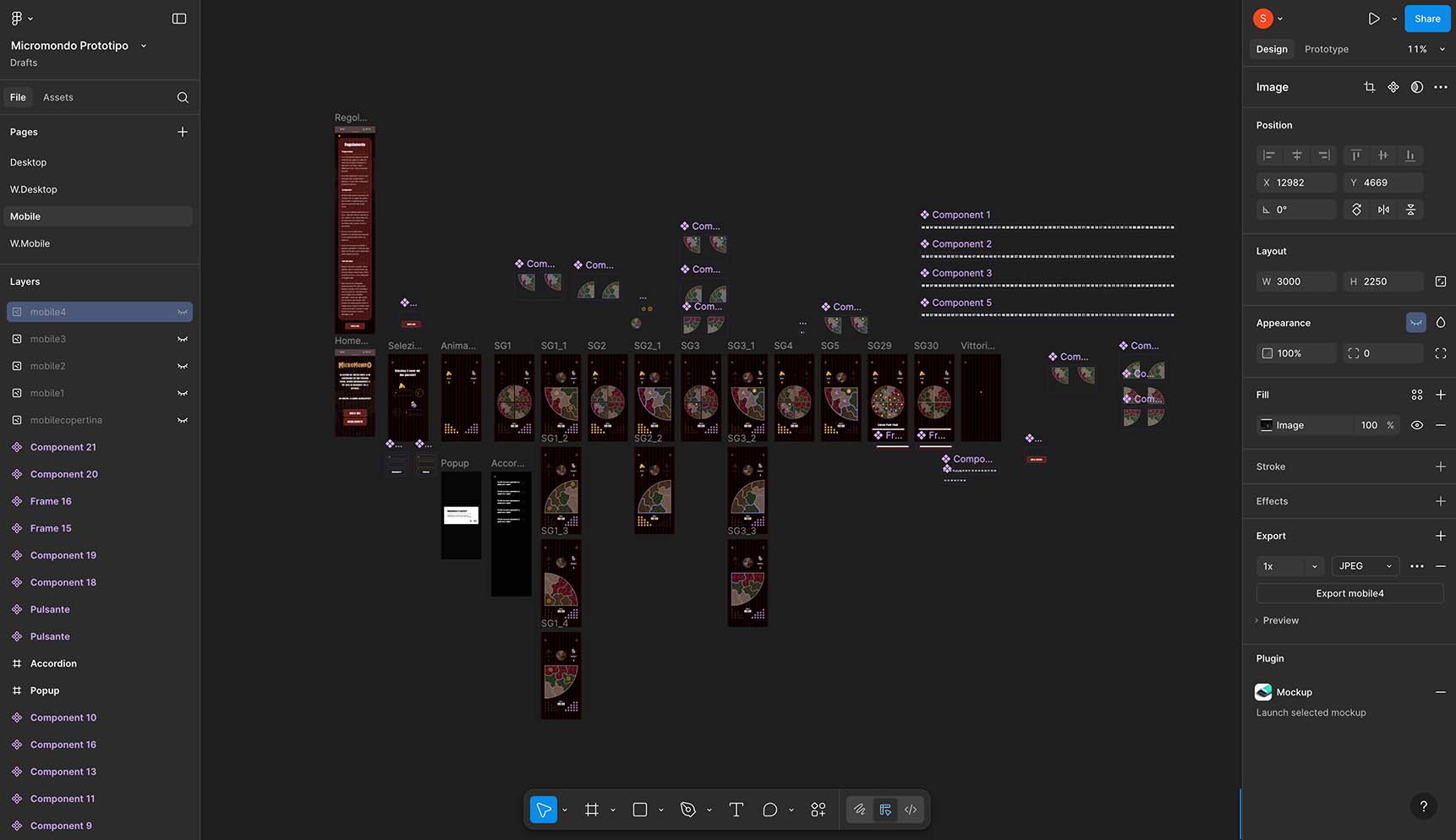1456x840 pixels.
Task: Select the Pen tool in toolbar
Action: pos(688,810)
